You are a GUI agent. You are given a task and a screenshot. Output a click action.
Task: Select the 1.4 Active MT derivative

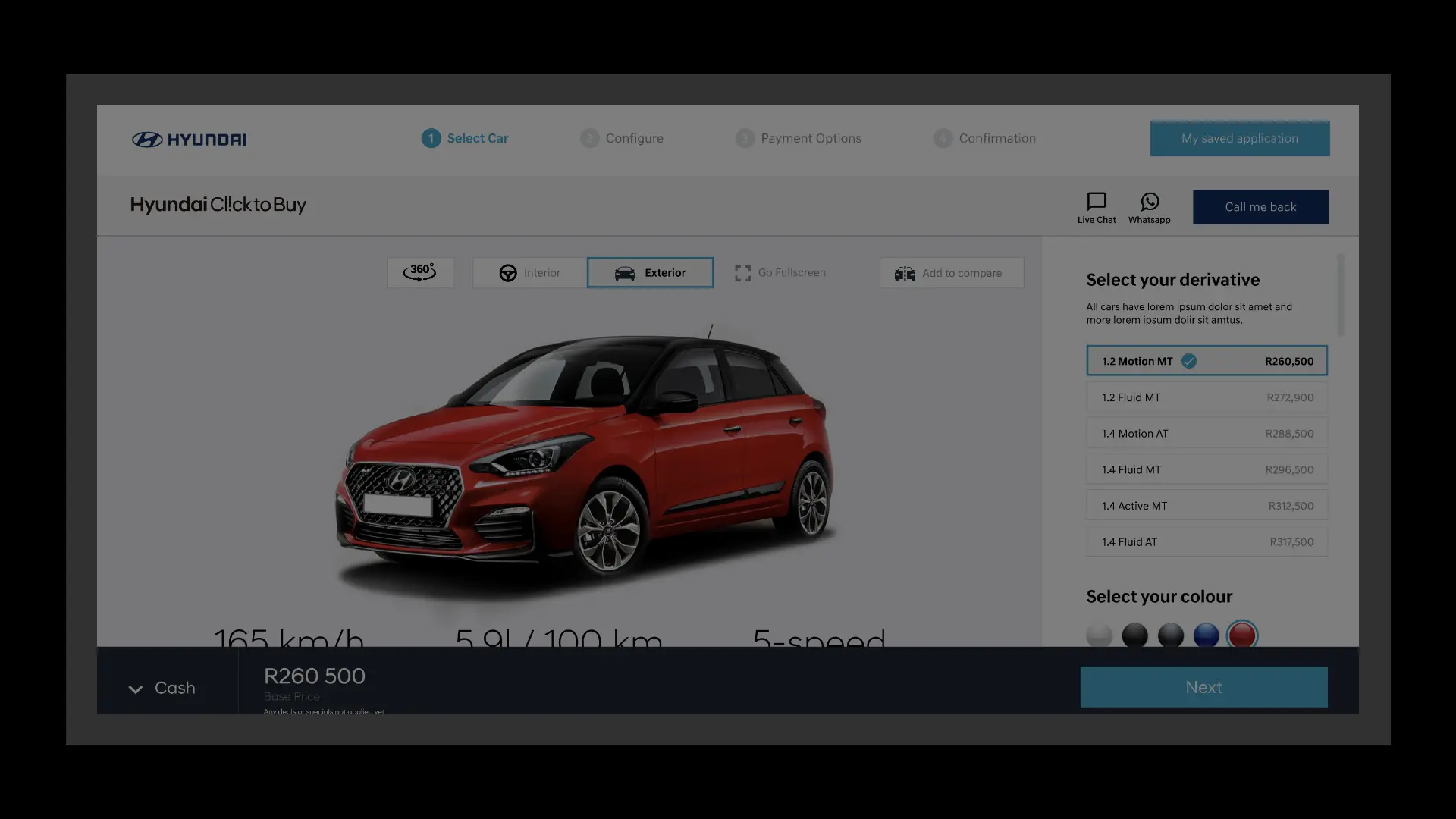coord(1207,506)
